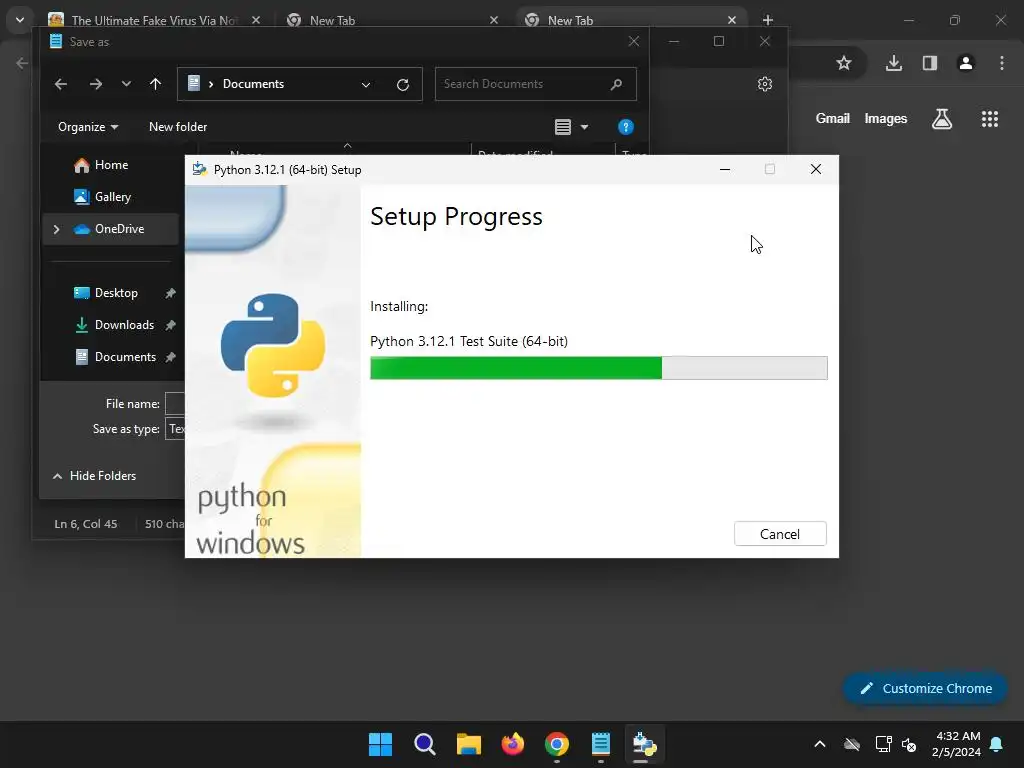This screenshot has width=1024, height=768.
Task: Open a new Chrome tab
Action: (x=768, y=20)
